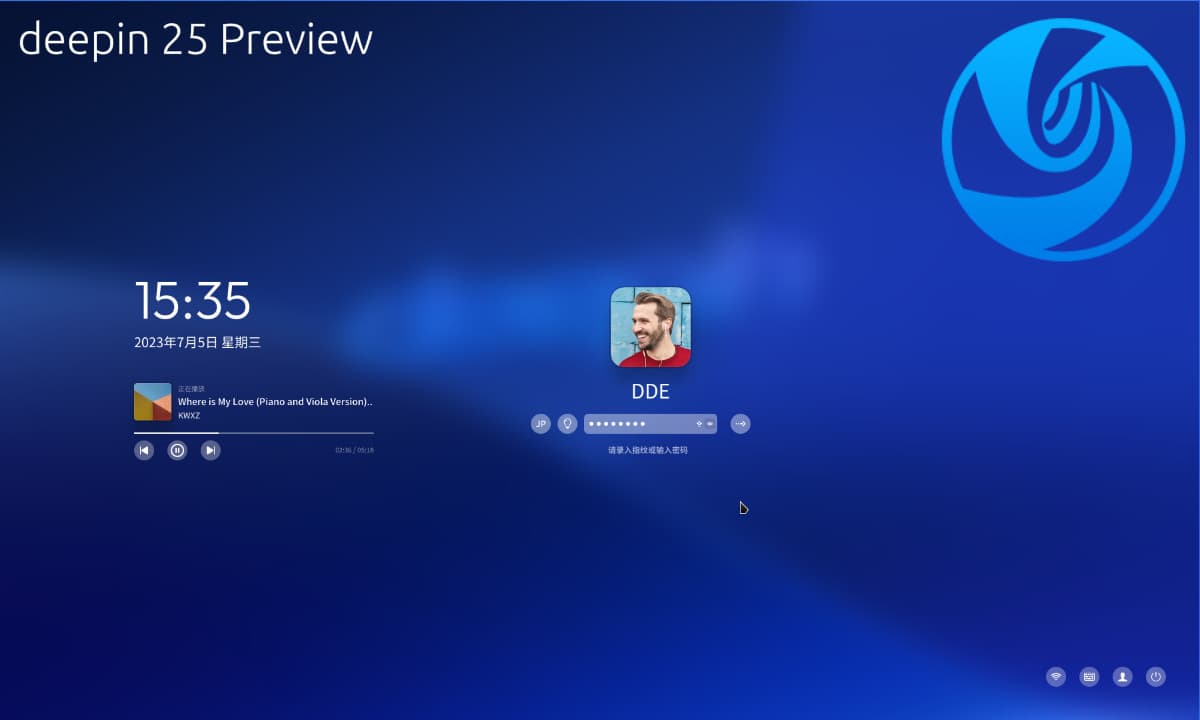Screen dimensions: 1200x720
Task: Click the track time readout below progress bar
Action: tap(355, 450)
